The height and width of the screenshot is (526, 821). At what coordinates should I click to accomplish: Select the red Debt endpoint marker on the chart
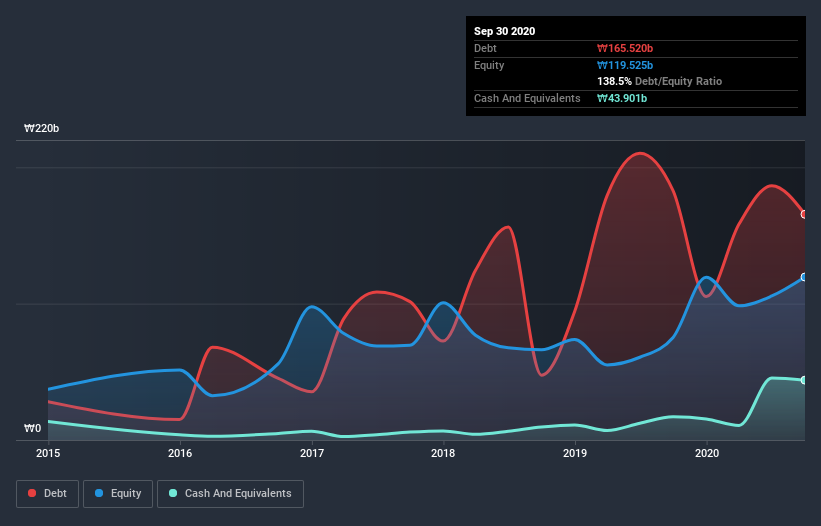pos(804,214)
